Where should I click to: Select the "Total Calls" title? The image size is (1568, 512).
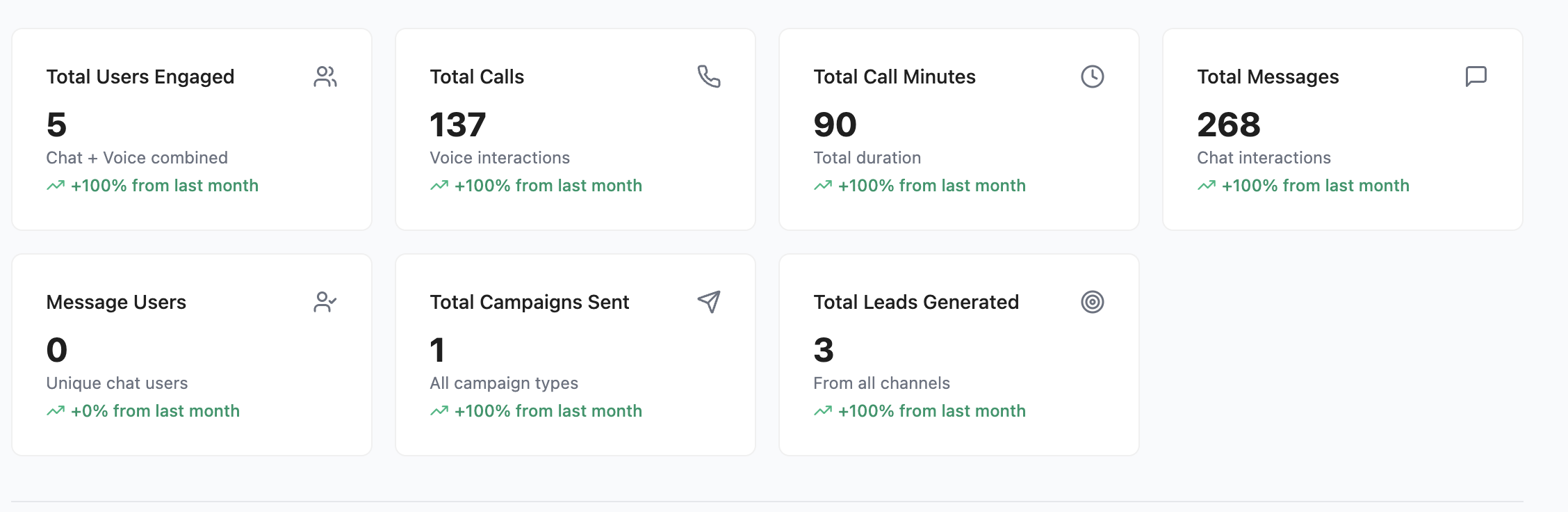tap(477, 77)
